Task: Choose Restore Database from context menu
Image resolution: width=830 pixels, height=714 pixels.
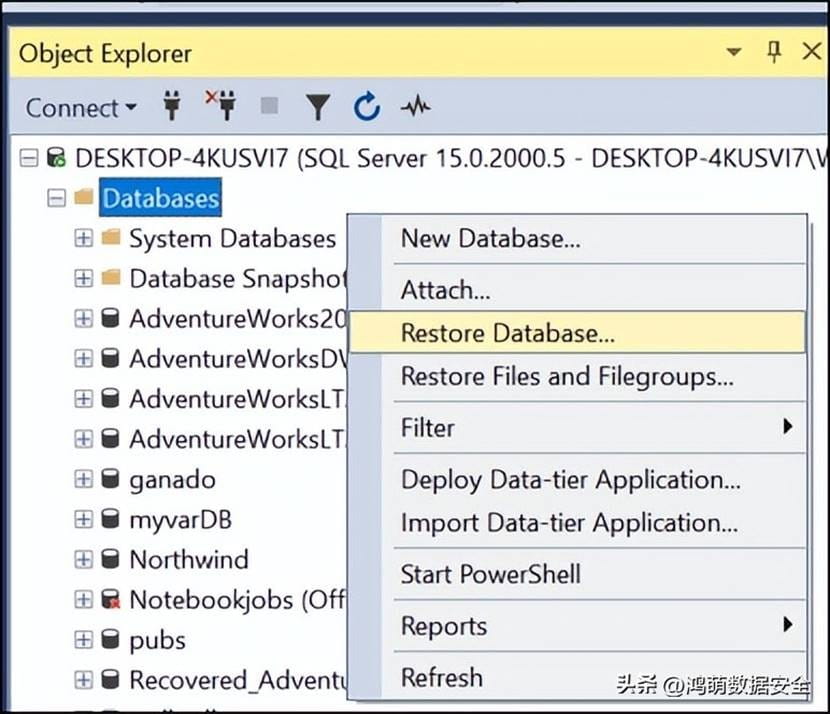Action: click(507, 333)
